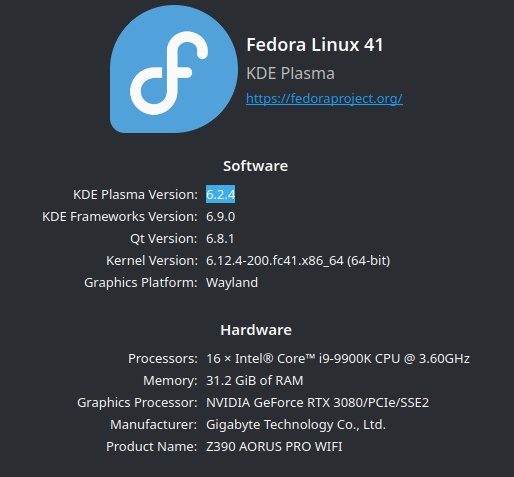Click the KDE Frameworks Version value 6.9.0
The image size is (514, 477).
coord(220,217)
